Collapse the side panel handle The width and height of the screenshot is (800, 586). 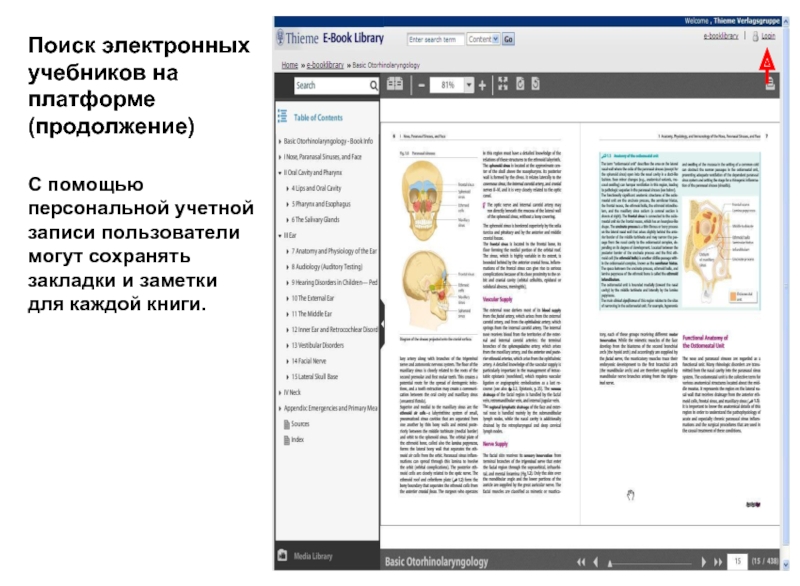click(382, 324)
